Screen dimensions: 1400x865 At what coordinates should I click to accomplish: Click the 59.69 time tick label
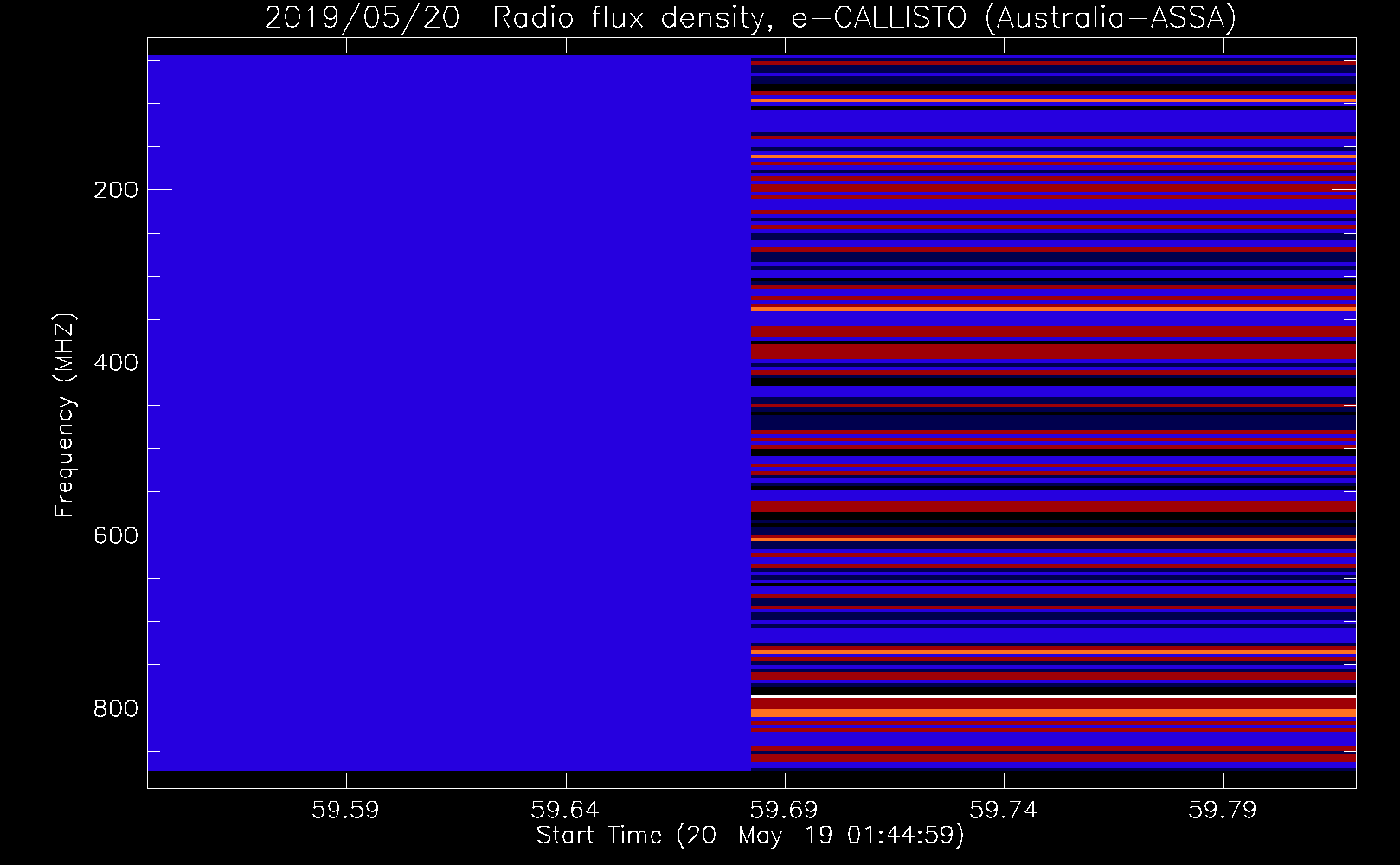(x=784, y=811)
